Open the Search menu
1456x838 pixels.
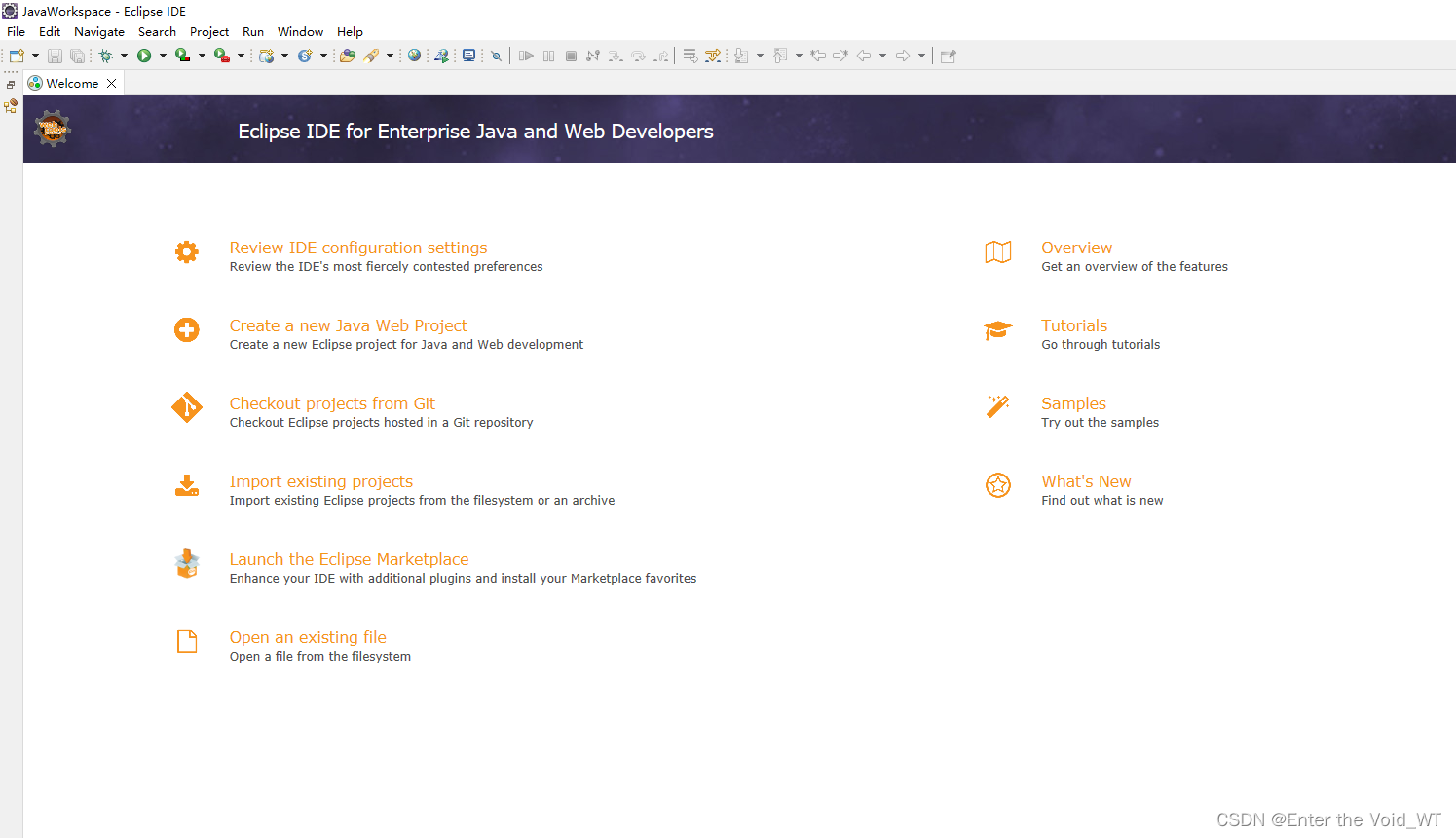tap(157, 31)
